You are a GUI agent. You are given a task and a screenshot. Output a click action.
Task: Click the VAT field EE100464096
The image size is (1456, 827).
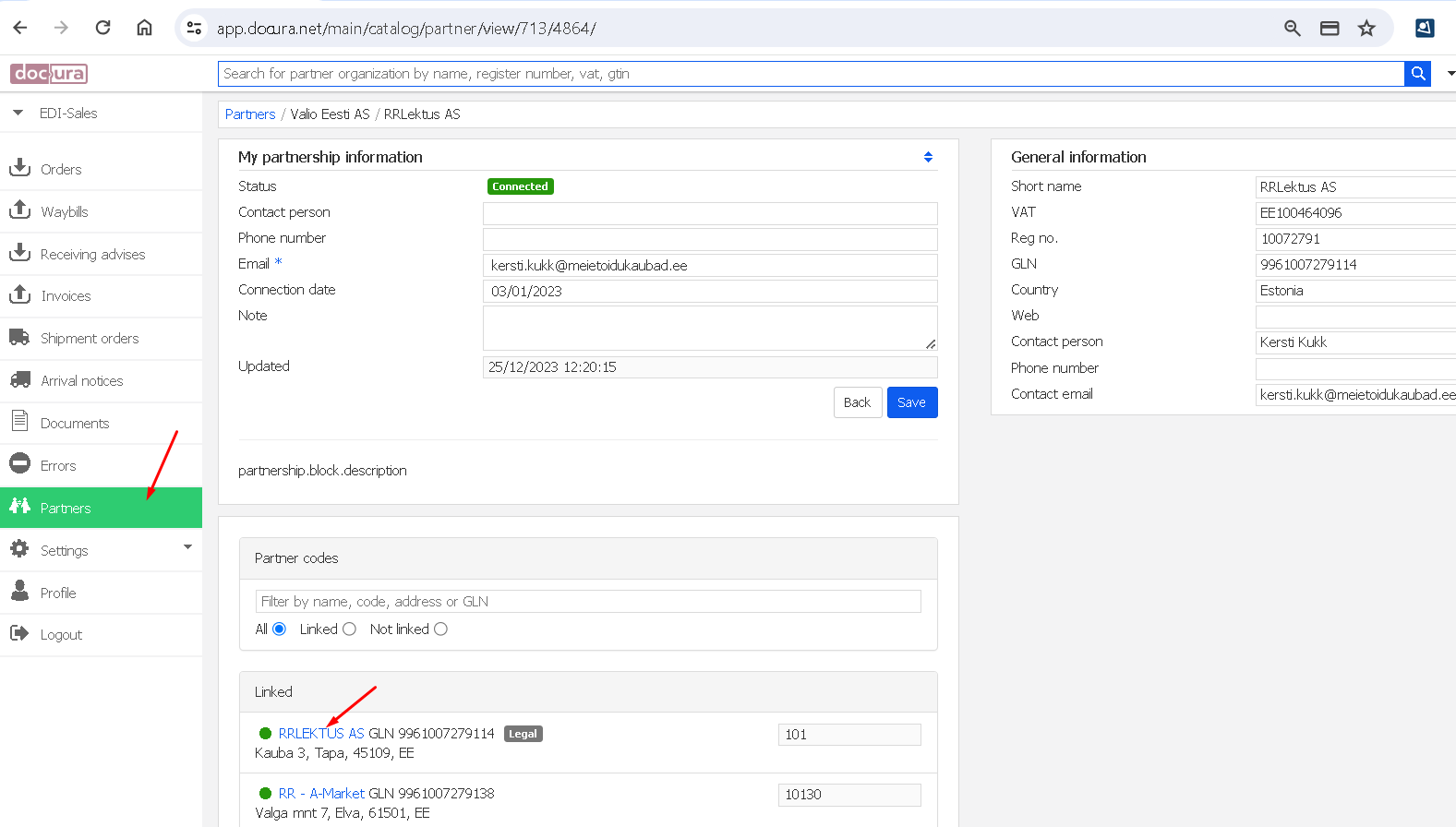[x=1355, y=213]
